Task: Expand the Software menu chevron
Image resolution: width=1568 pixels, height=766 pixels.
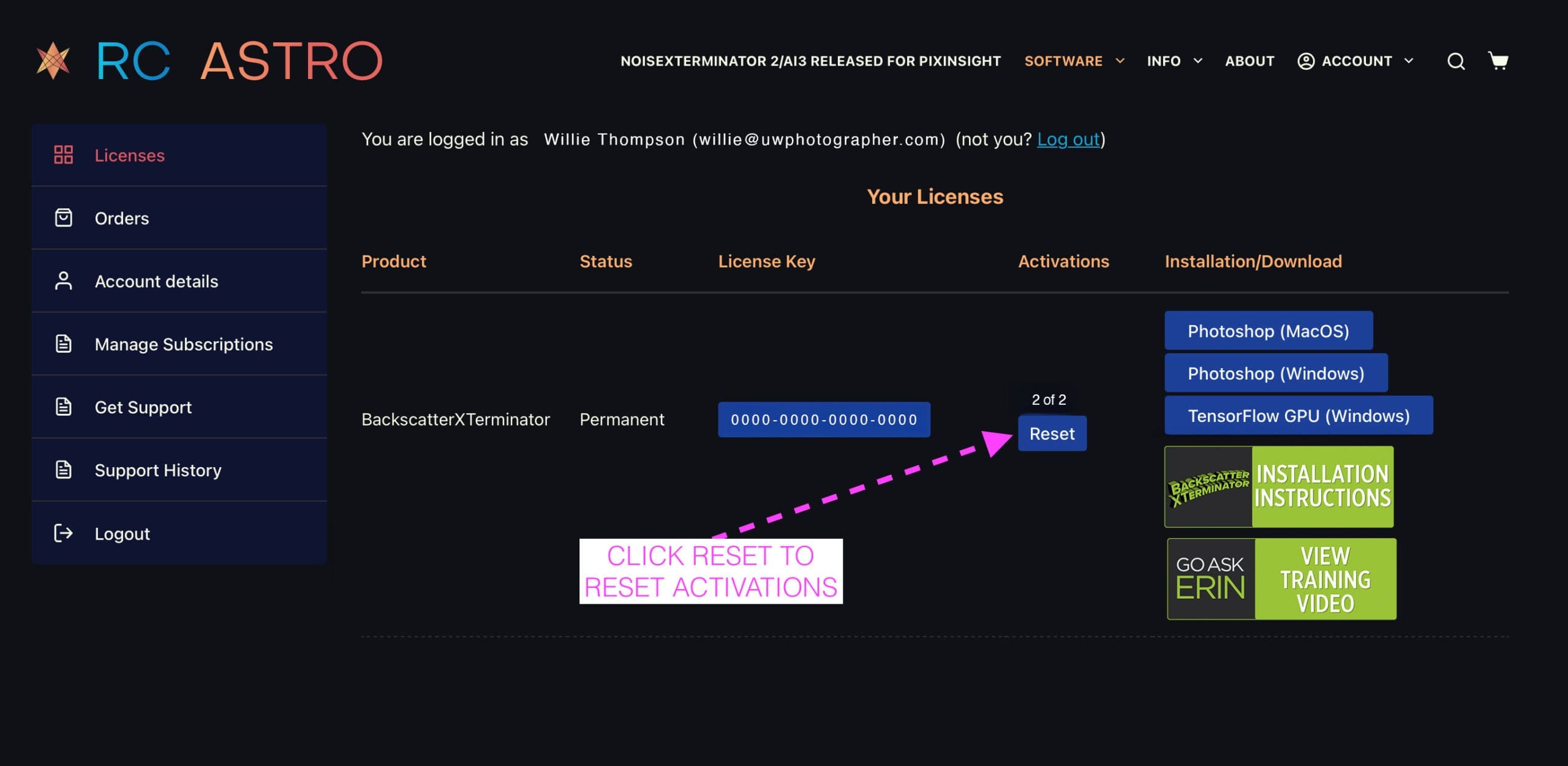Action: tap(1120, 61)
